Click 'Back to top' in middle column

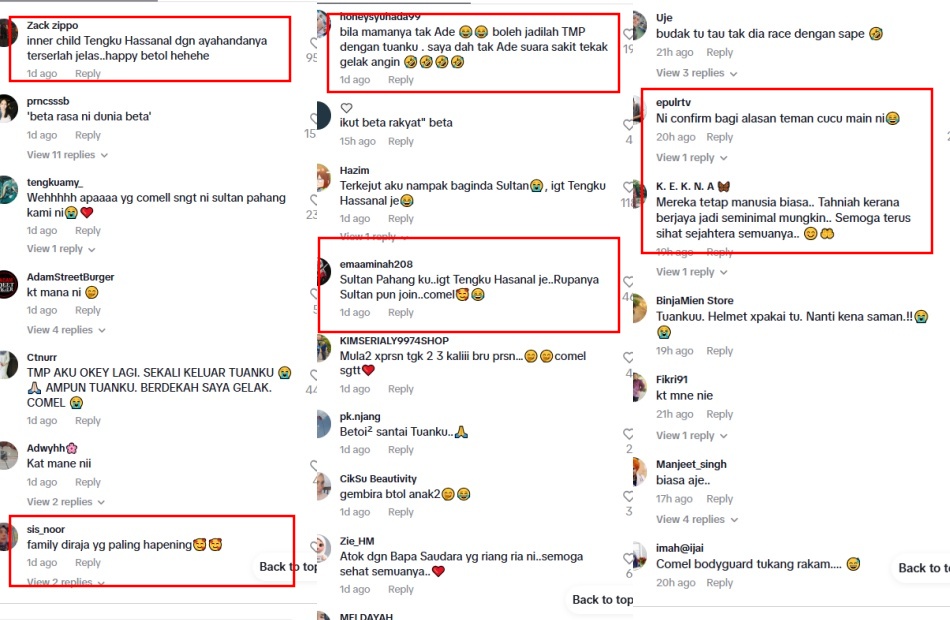pos(602,599)
